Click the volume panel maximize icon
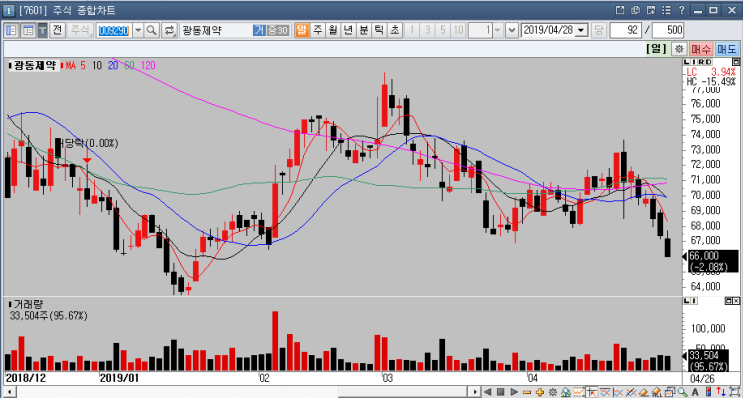This screenshot has height=398, width=743. click(x=728, y=301)
